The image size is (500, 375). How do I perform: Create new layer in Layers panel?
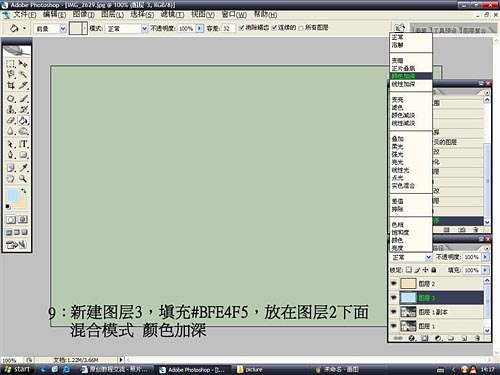click(x=464, y=338)
